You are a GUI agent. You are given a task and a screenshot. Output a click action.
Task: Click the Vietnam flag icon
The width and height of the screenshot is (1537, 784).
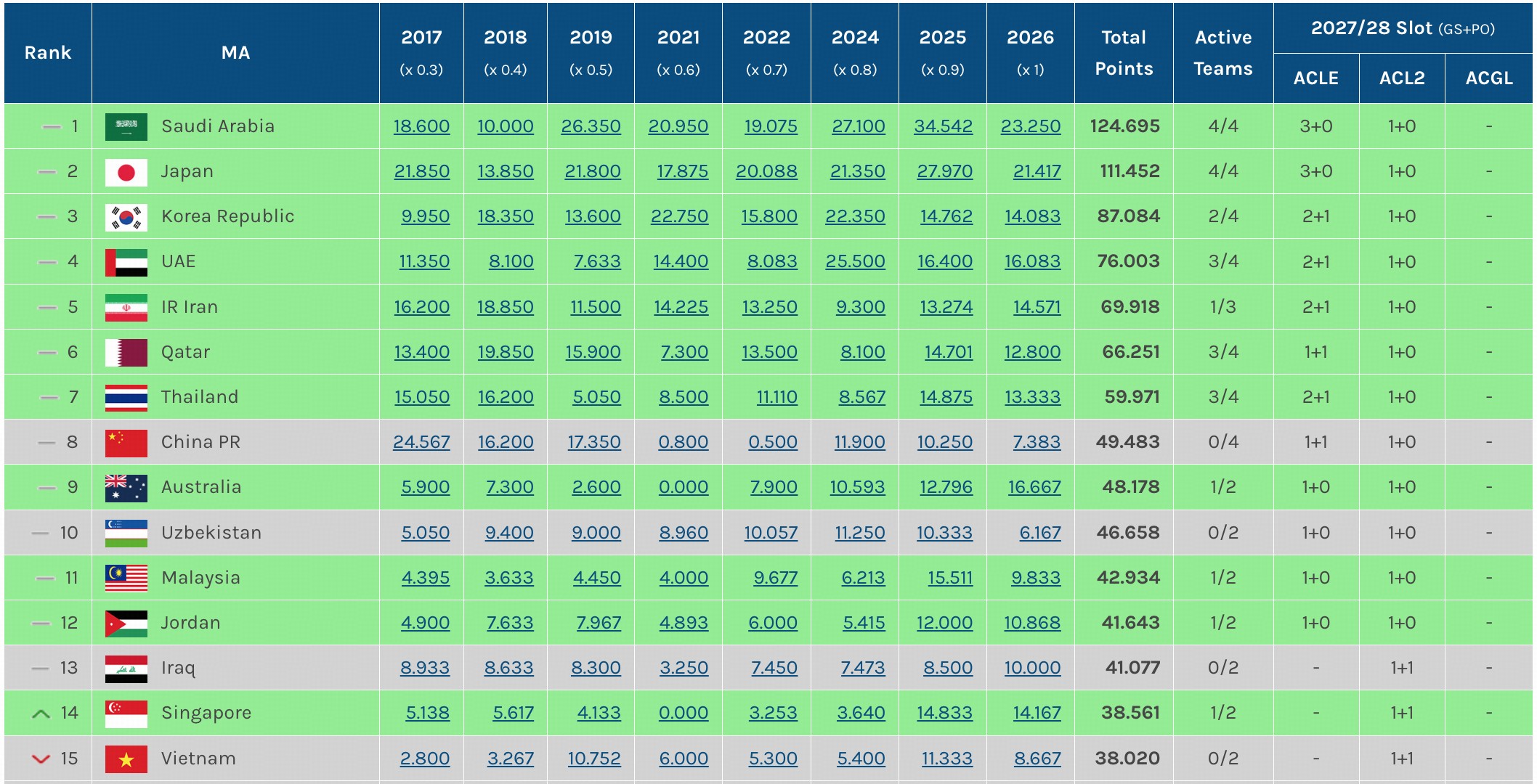[x=126, y=759]
